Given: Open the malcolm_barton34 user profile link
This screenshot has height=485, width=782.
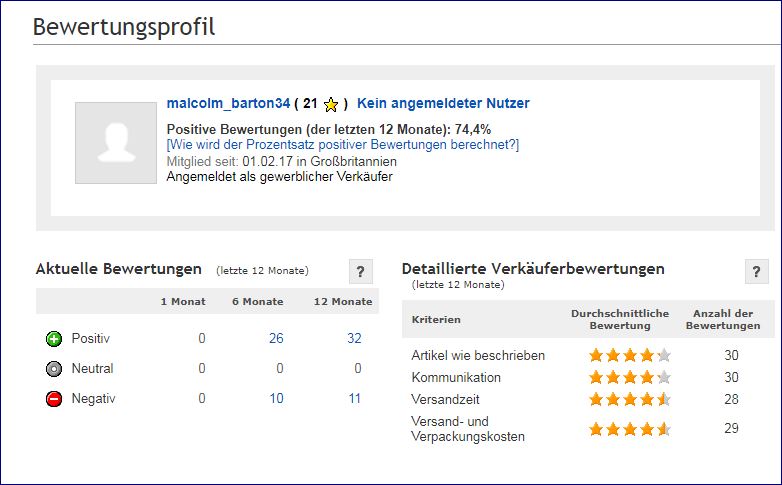Looking at the screenshot, I should (228, 103).
